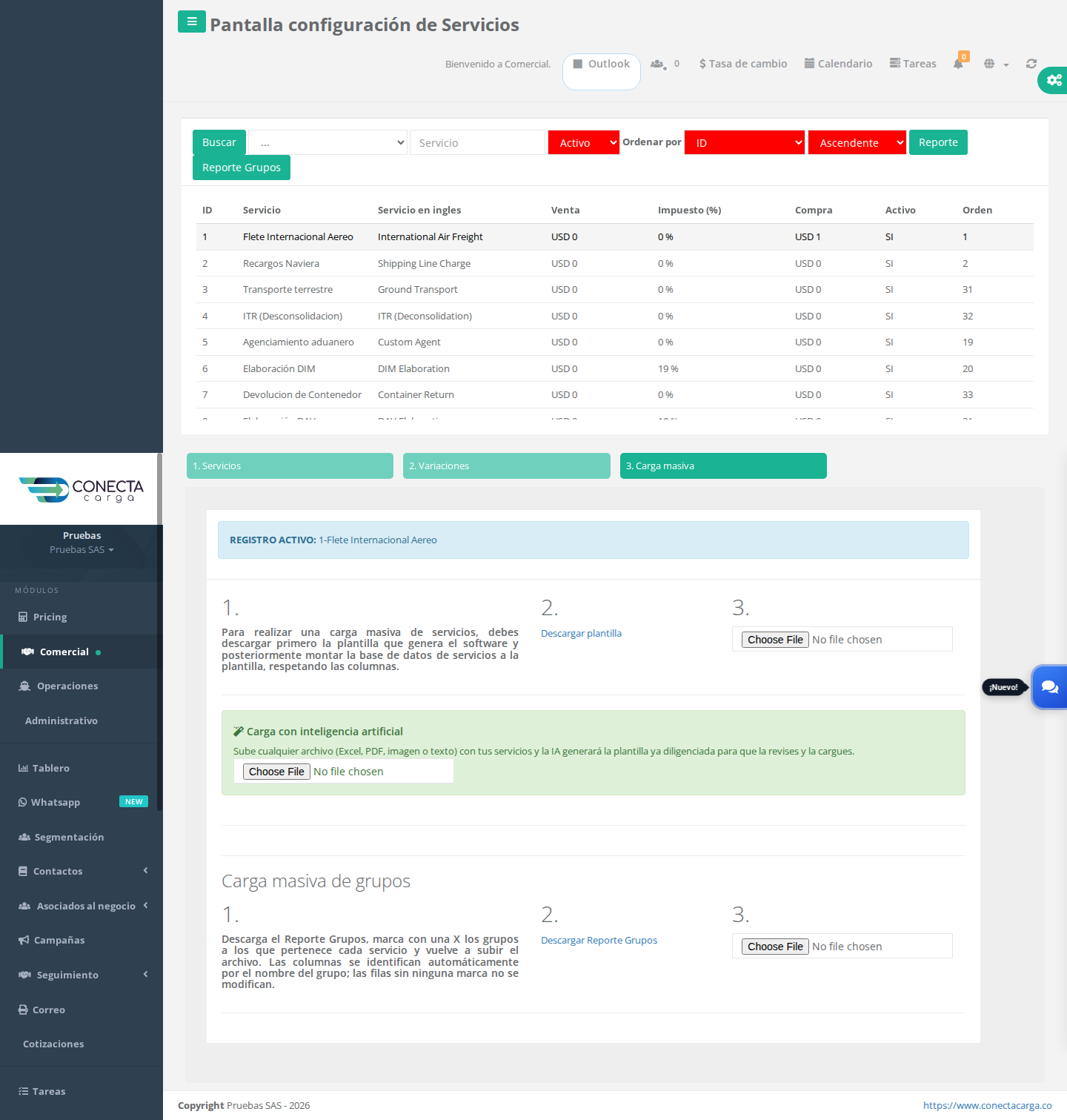Click the refresh arrows icon in header

click(x=1031, y=64)
